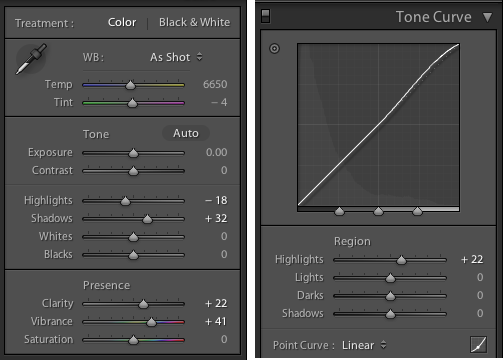Click the Exposure value field 0.00
Viewport: 503px width, 360px height.
click(x=216, y=152)
